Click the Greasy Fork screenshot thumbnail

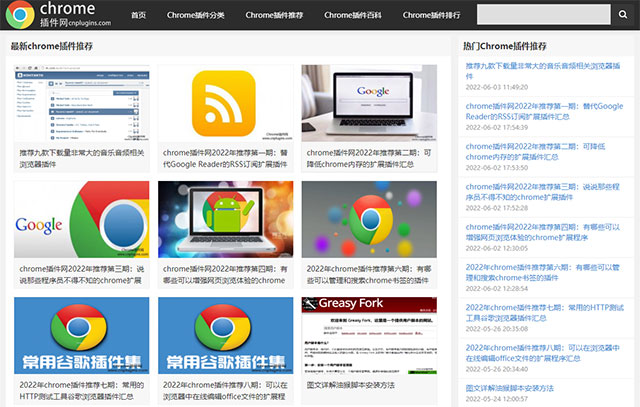(x=369, y=335)
